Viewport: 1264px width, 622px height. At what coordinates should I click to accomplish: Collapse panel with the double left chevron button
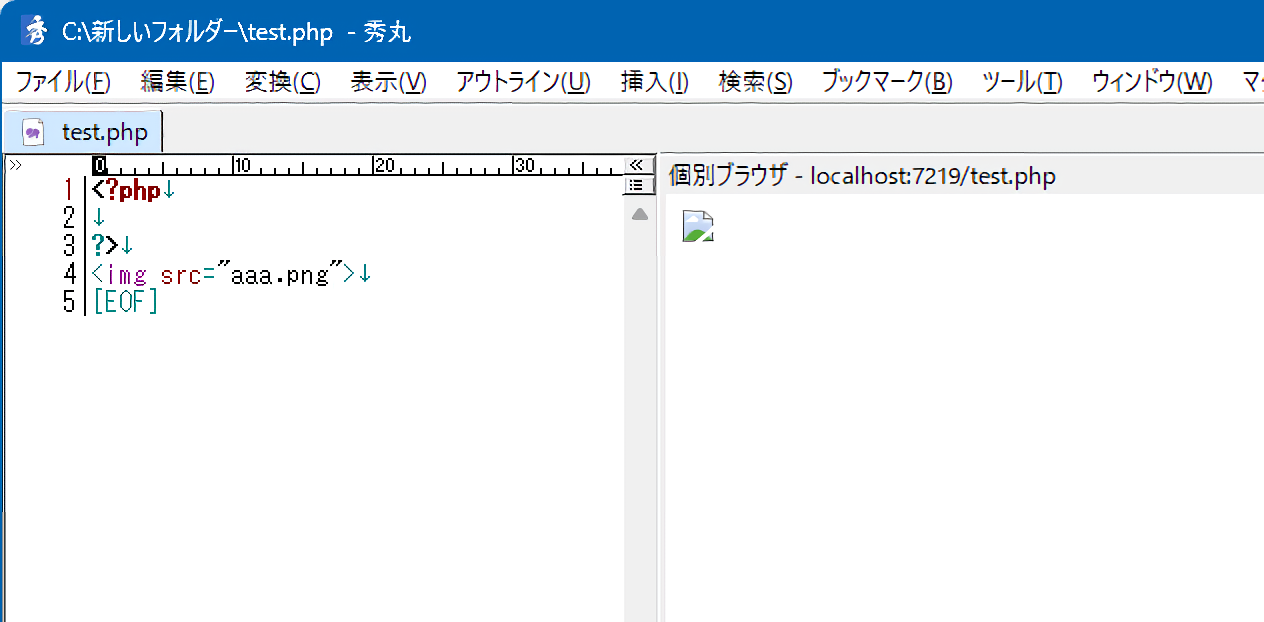(x=635, y=165)
